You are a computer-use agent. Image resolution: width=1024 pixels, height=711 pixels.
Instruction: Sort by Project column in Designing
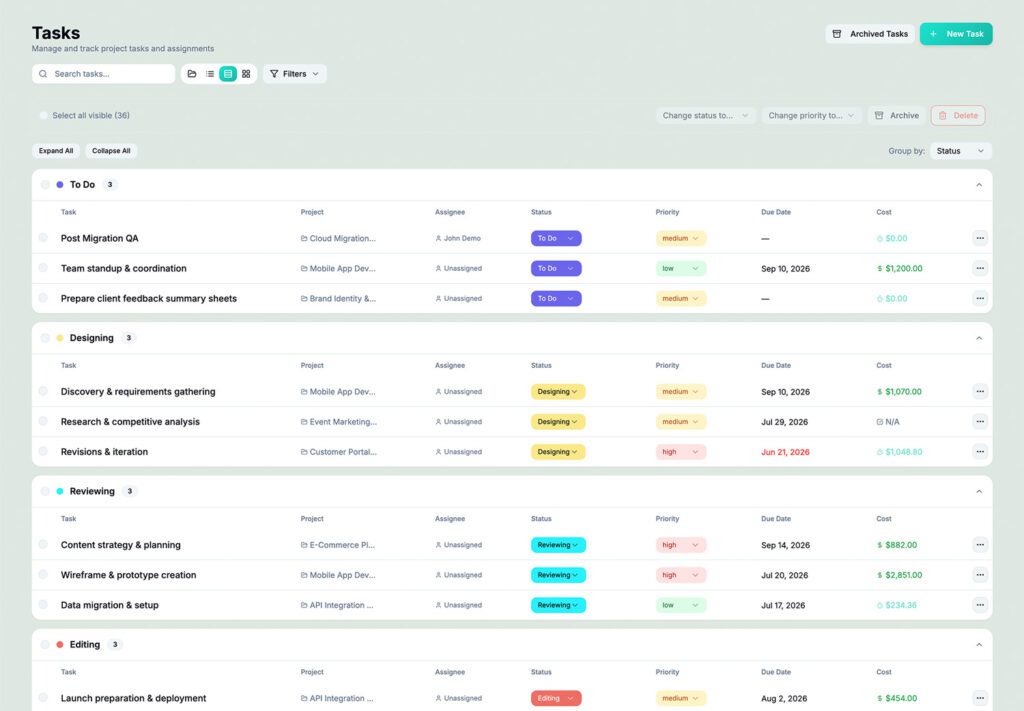(x=312, y=366)
